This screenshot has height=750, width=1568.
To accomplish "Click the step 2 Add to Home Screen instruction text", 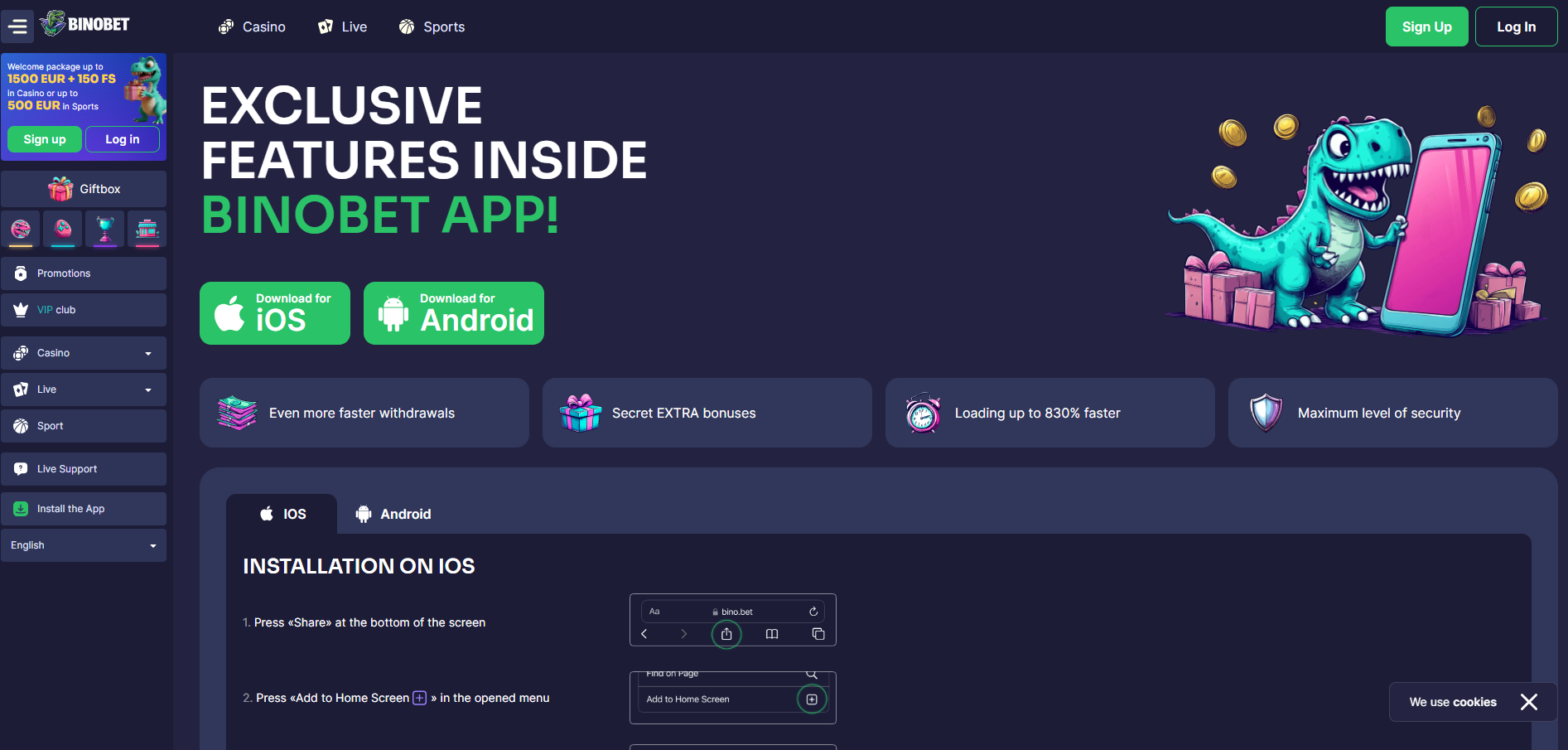I will [x=396, y=698].
